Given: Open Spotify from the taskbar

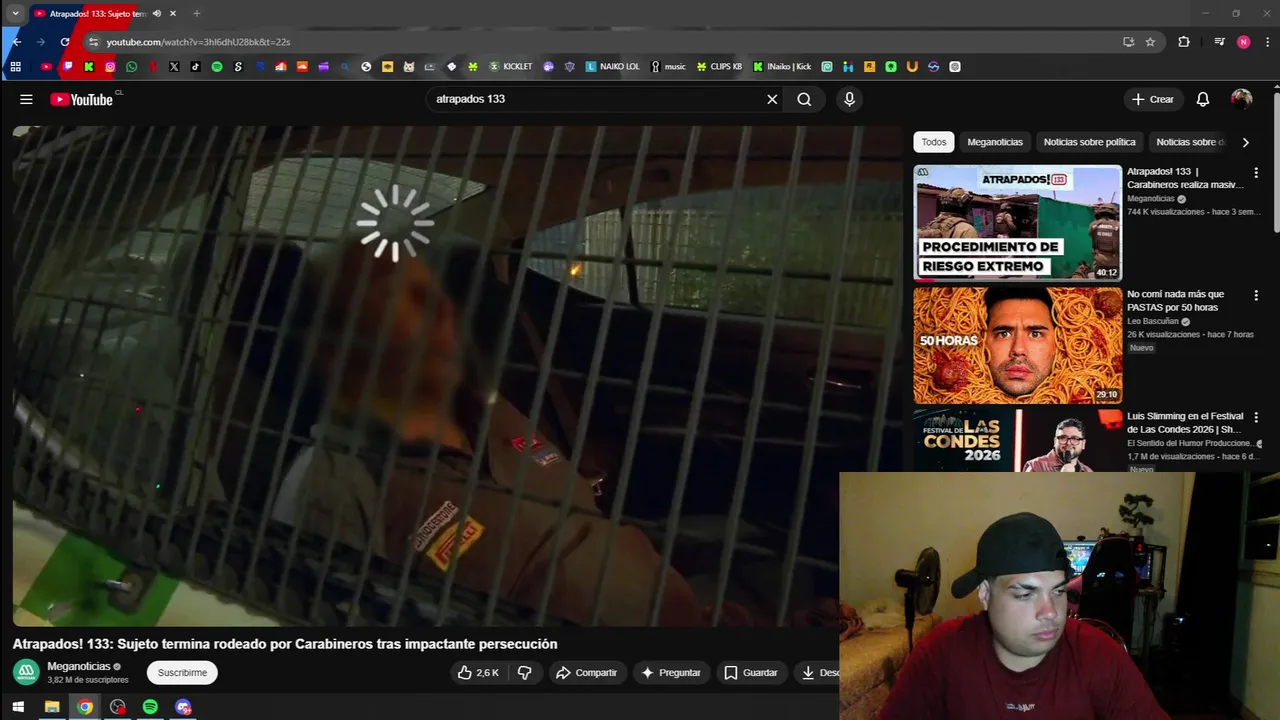Looking at the screenshot, I should [x=150, y=707].
